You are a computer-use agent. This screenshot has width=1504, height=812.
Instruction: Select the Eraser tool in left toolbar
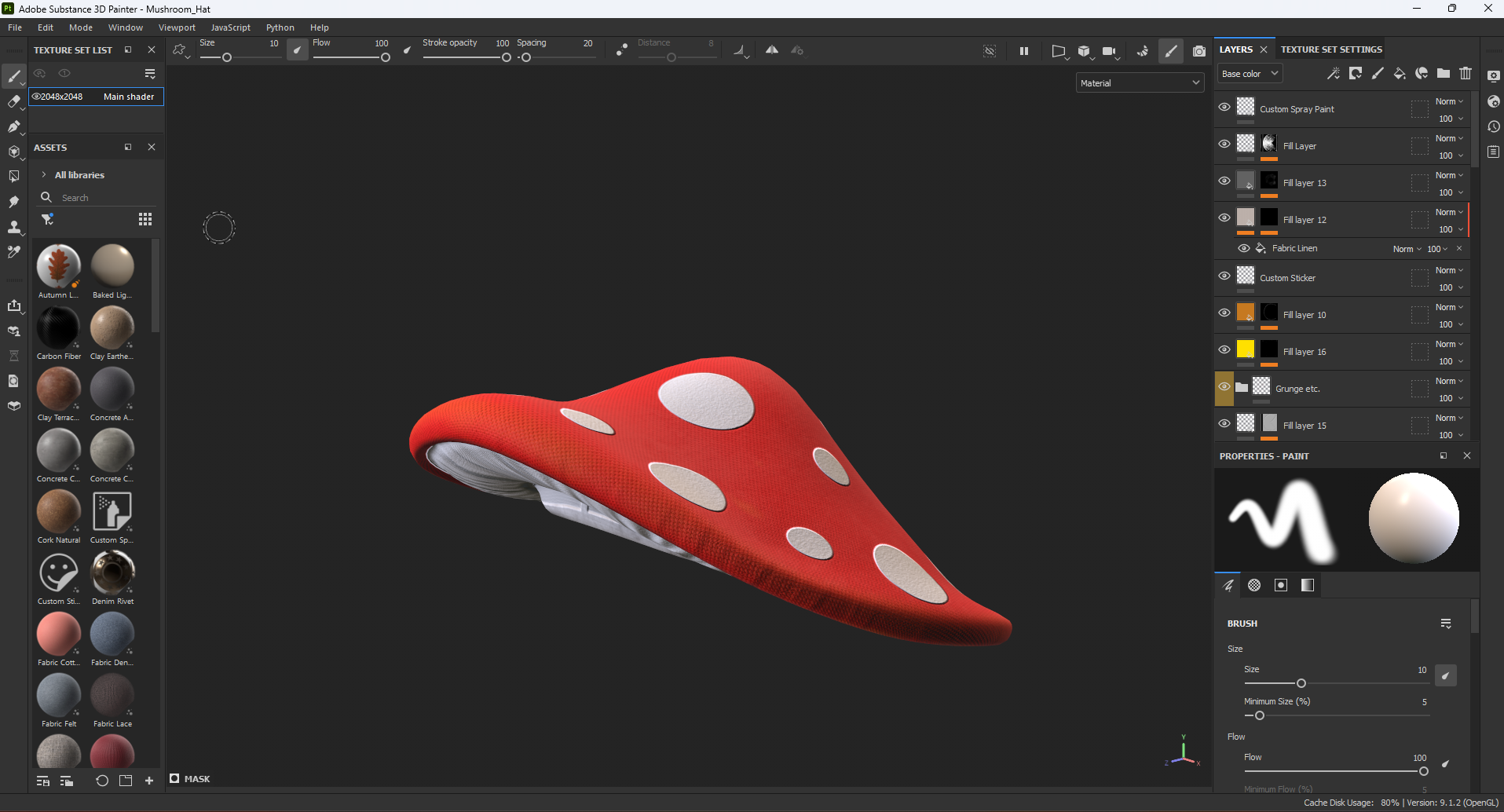pyautogui.click(x=13, y=101)
